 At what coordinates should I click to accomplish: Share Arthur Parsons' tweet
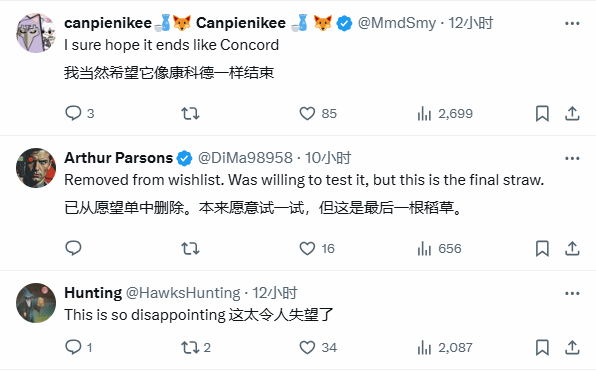(x=572, y=248)
